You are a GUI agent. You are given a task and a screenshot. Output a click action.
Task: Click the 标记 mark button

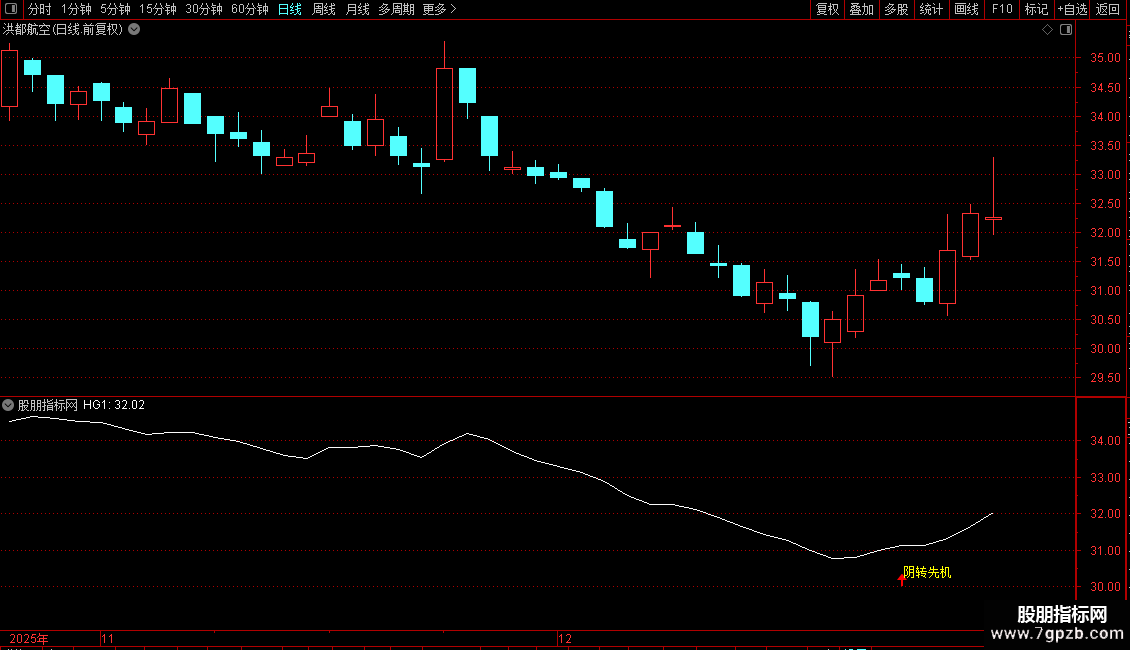click(x=1036, y=9)
